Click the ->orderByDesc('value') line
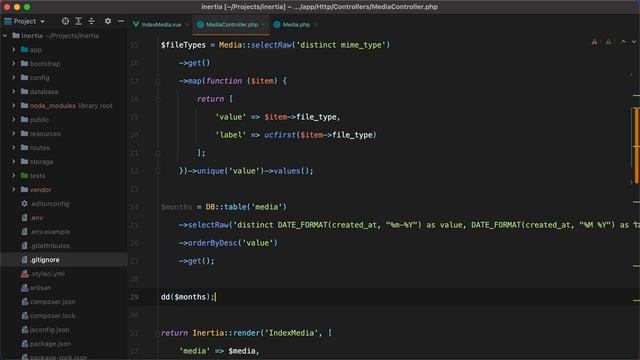The height and width of the screenshot is (360, 640). 228,243
